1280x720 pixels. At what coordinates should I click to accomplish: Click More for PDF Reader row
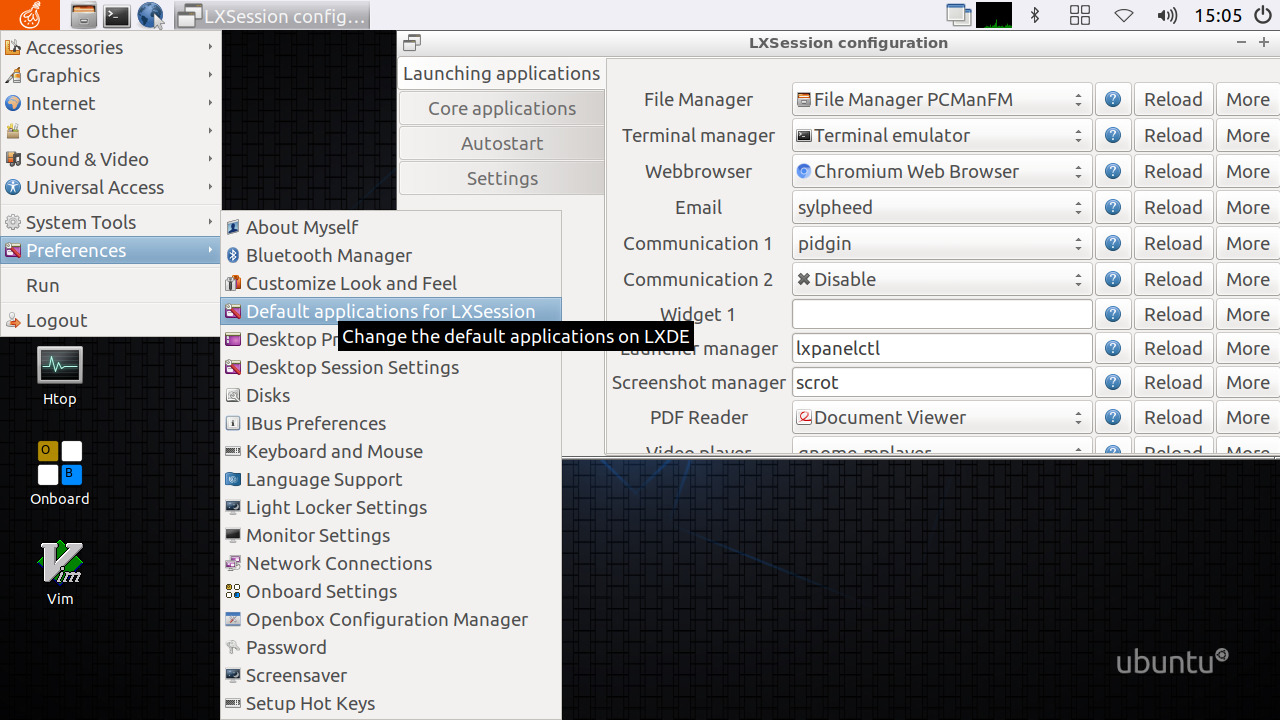click(x=1247, y=418)
